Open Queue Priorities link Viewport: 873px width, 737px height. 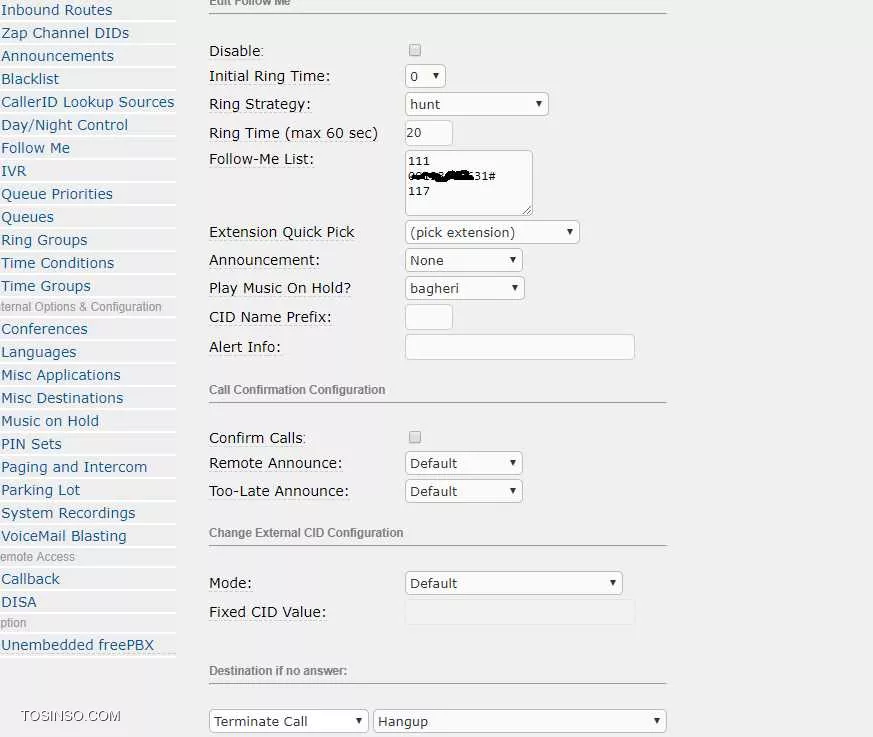57,194
